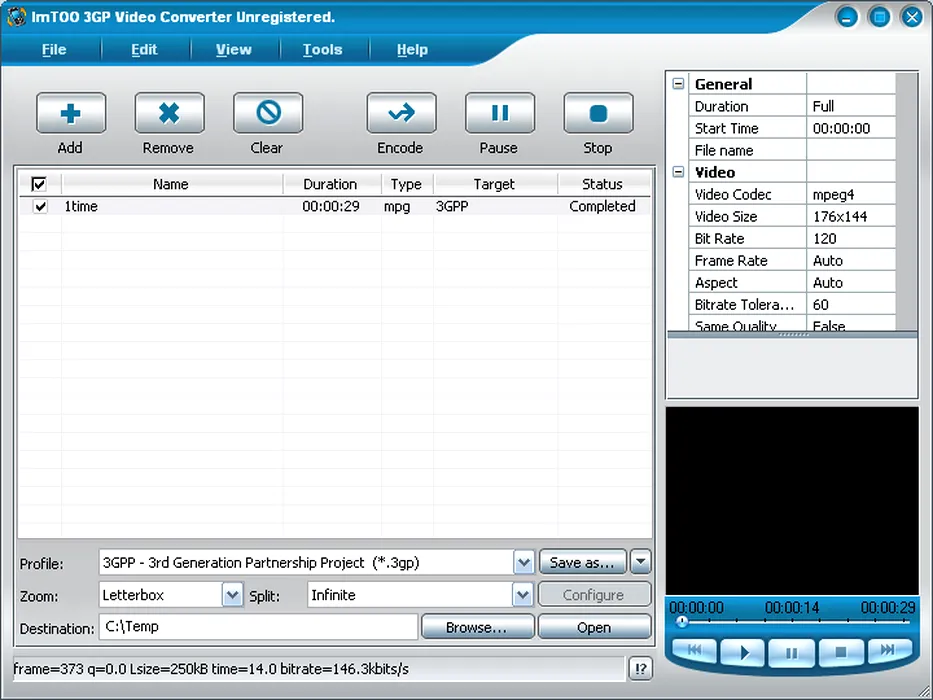The image size is (933, 700).
Task: Click the Pause encoding icon button
Action: [500, 113]
